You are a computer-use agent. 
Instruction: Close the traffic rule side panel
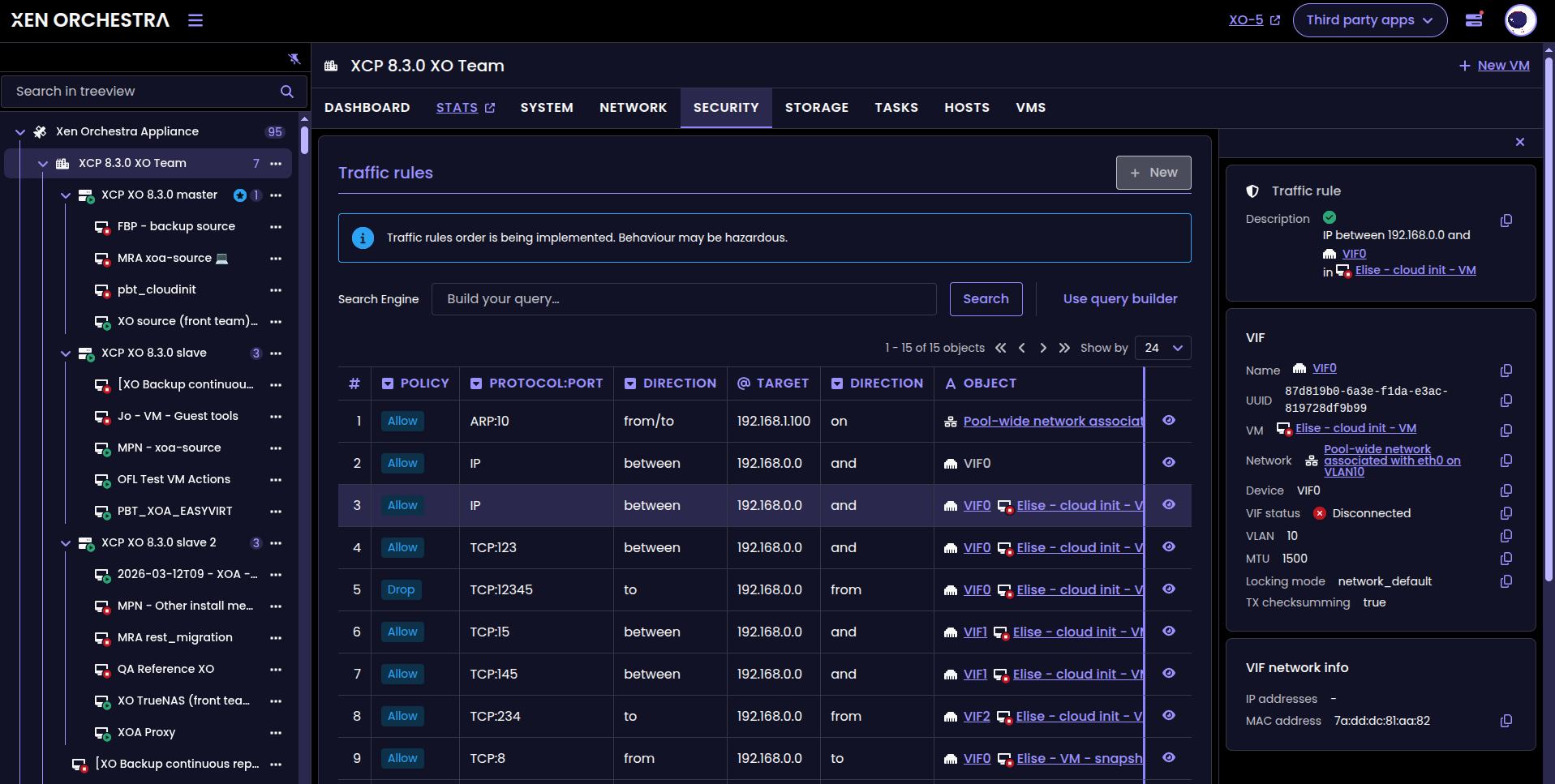coord(1519,142)
